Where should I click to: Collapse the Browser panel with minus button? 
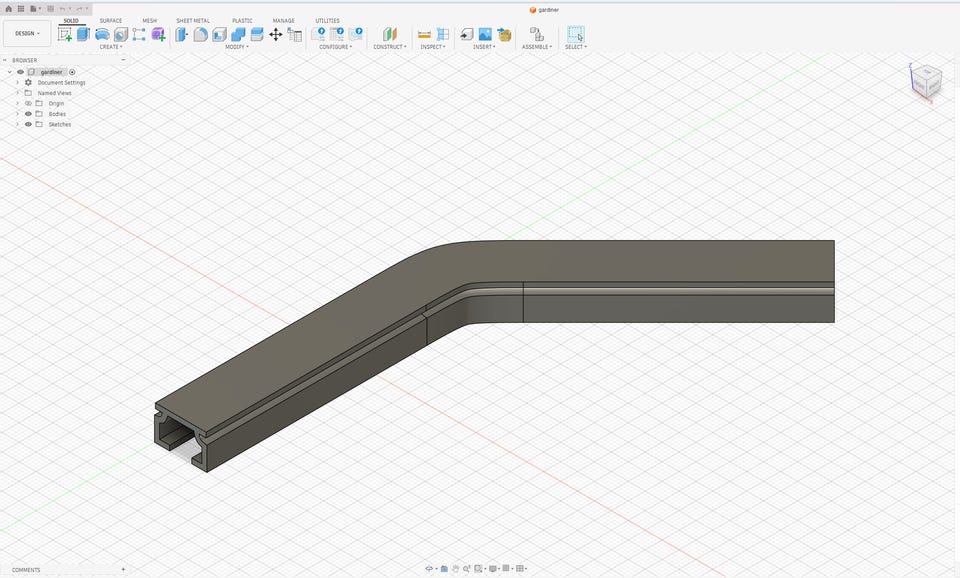[123, 60]
